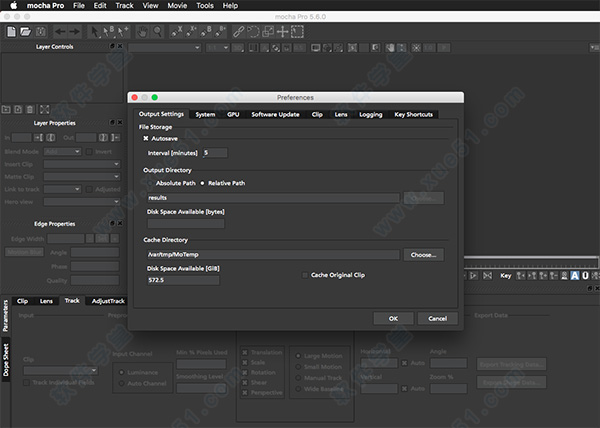Select the arrow with B selection tool
The height and width of the screenshot is (428, 600).
click(x=108, y=32)
